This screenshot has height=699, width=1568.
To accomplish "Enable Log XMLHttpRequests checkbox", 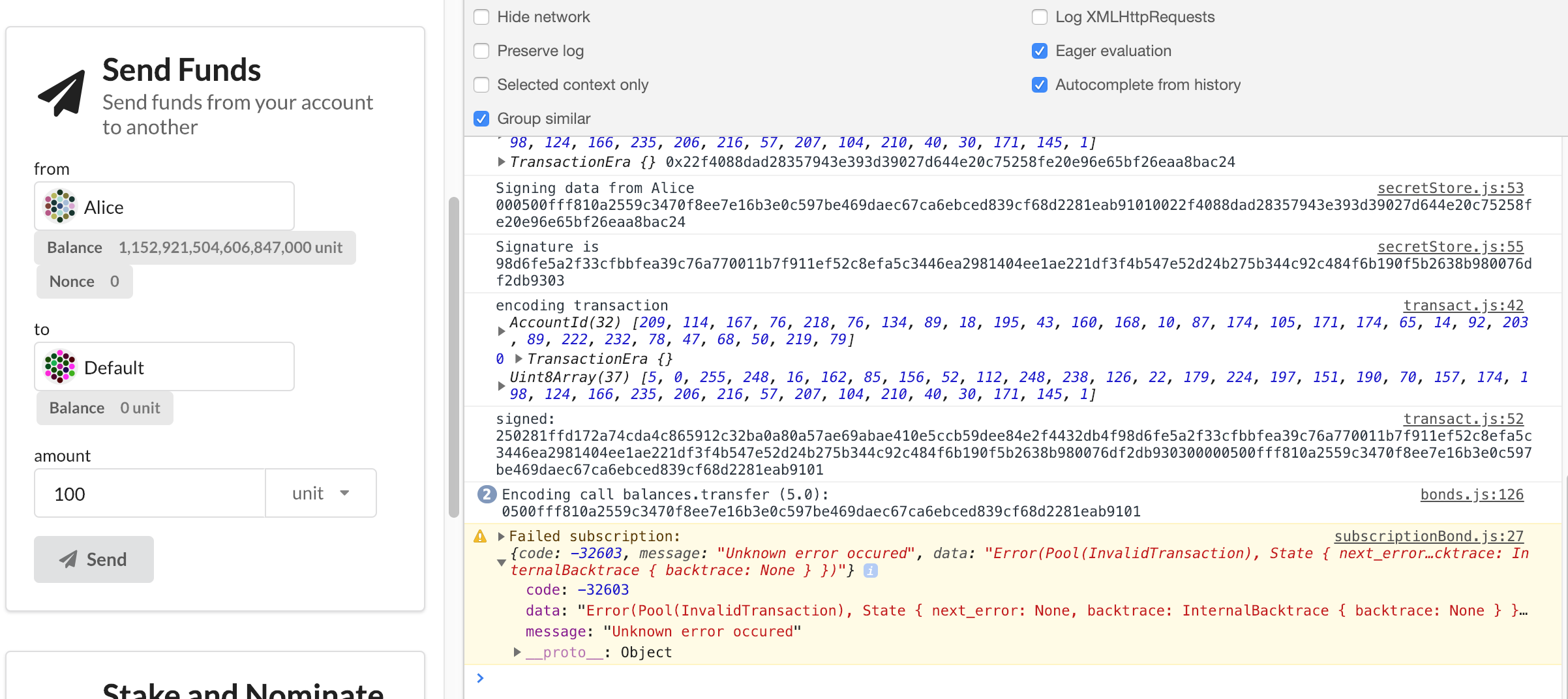I will point(1040,17).
